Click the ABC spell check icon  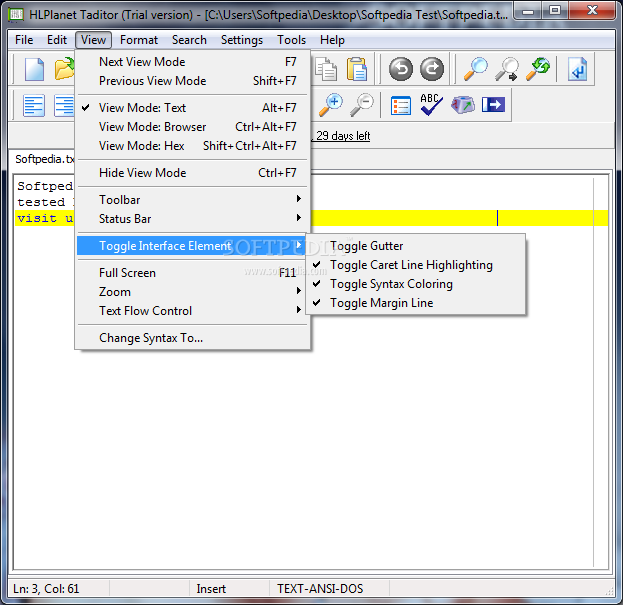[431, 104]
